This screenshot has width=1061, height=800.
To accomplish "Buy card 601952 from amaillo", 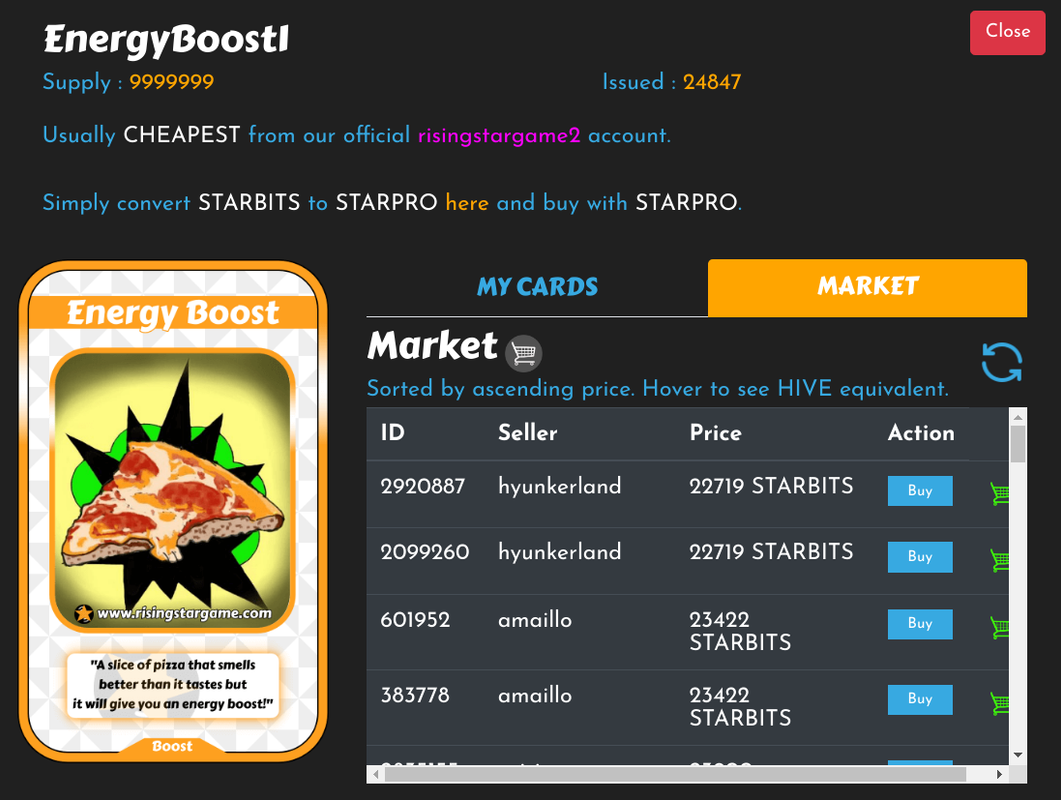I will tap(920, 623).
